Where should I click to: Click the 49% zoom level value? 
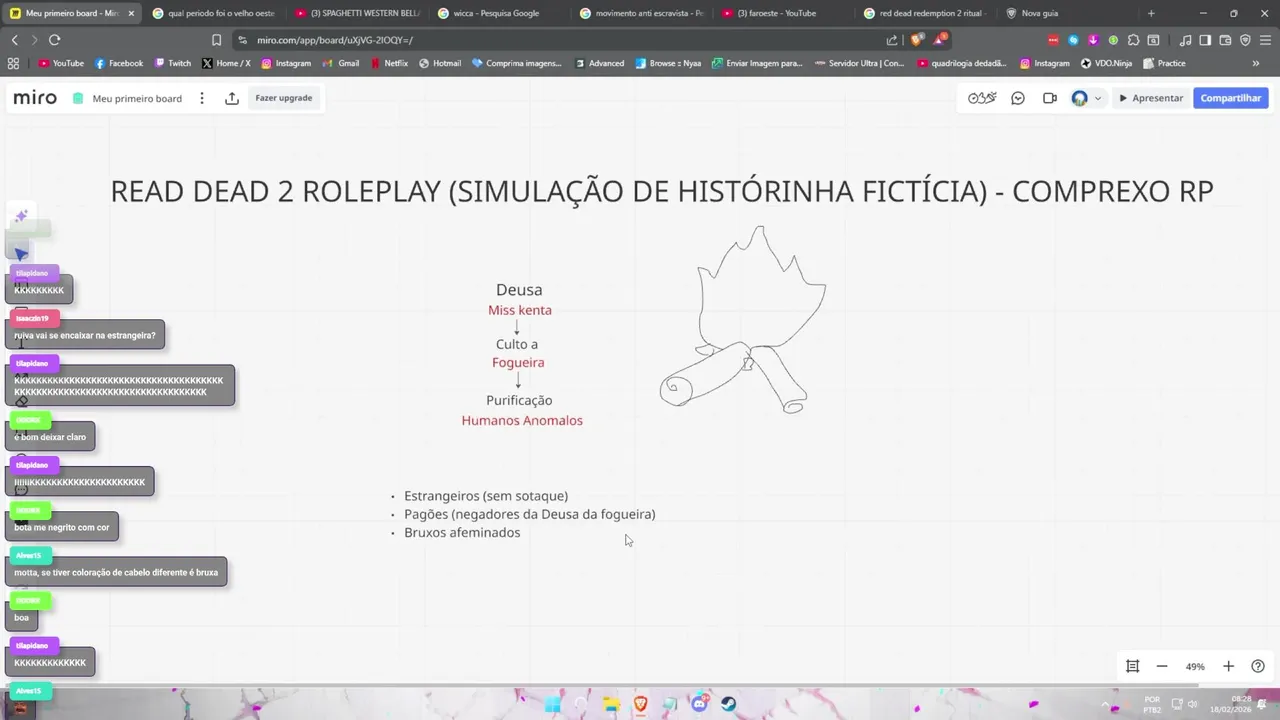[1195, 666]
